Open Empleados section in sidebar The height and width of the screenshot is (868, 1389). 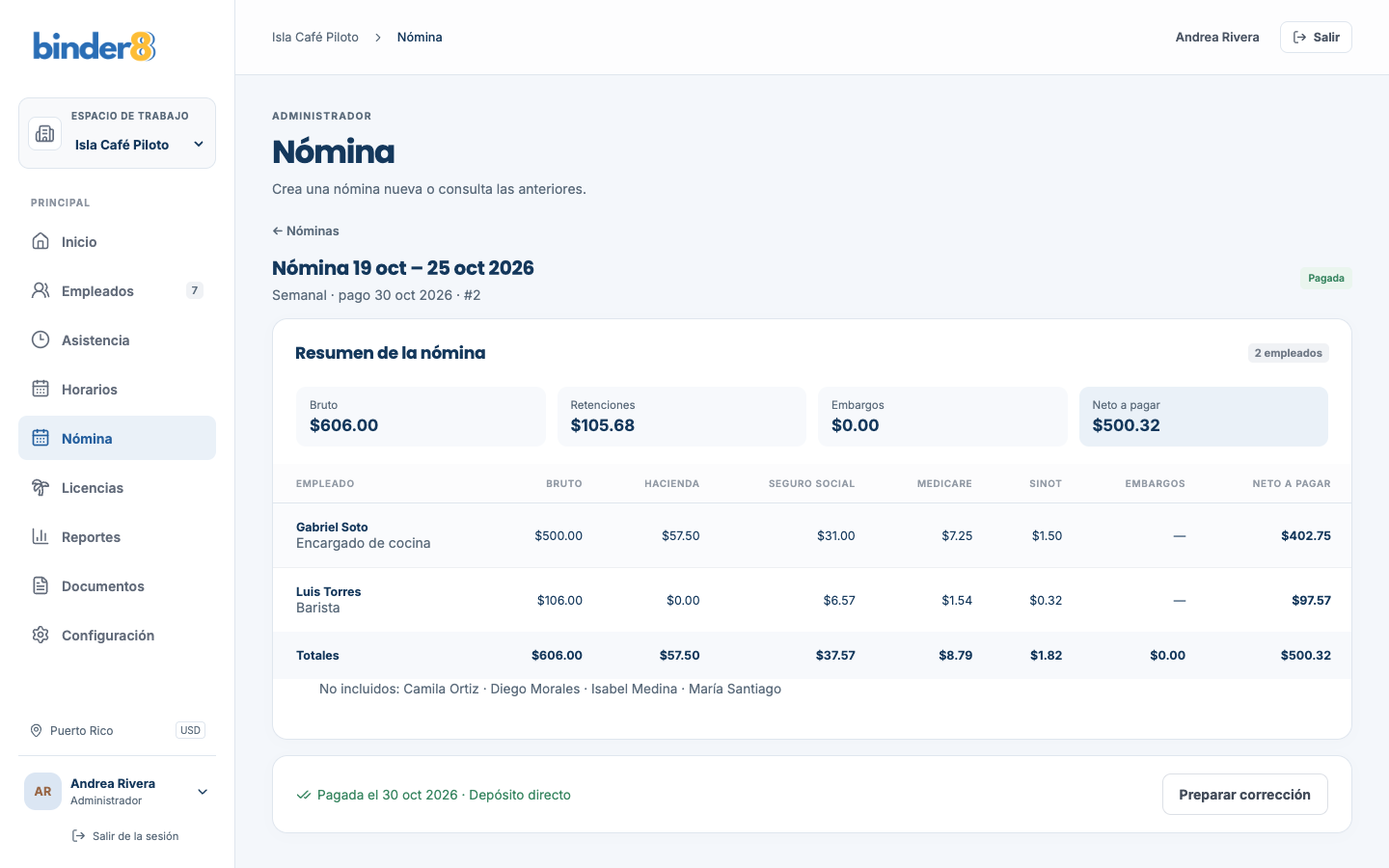pyautogui.click(x=117, y=290)
